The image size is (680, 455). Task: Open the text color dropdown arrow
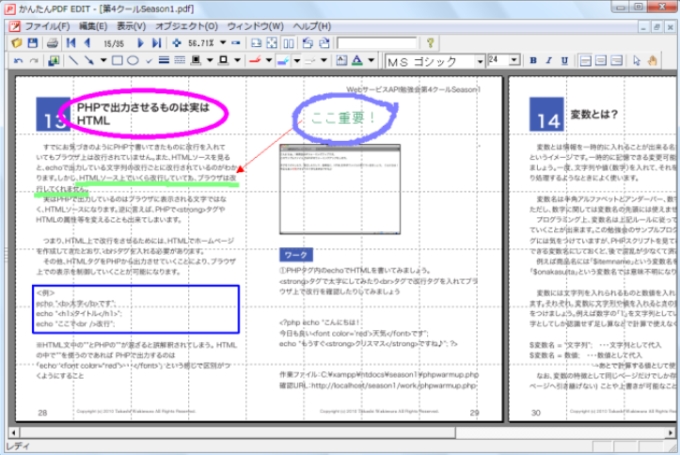(x=371, y=61)
